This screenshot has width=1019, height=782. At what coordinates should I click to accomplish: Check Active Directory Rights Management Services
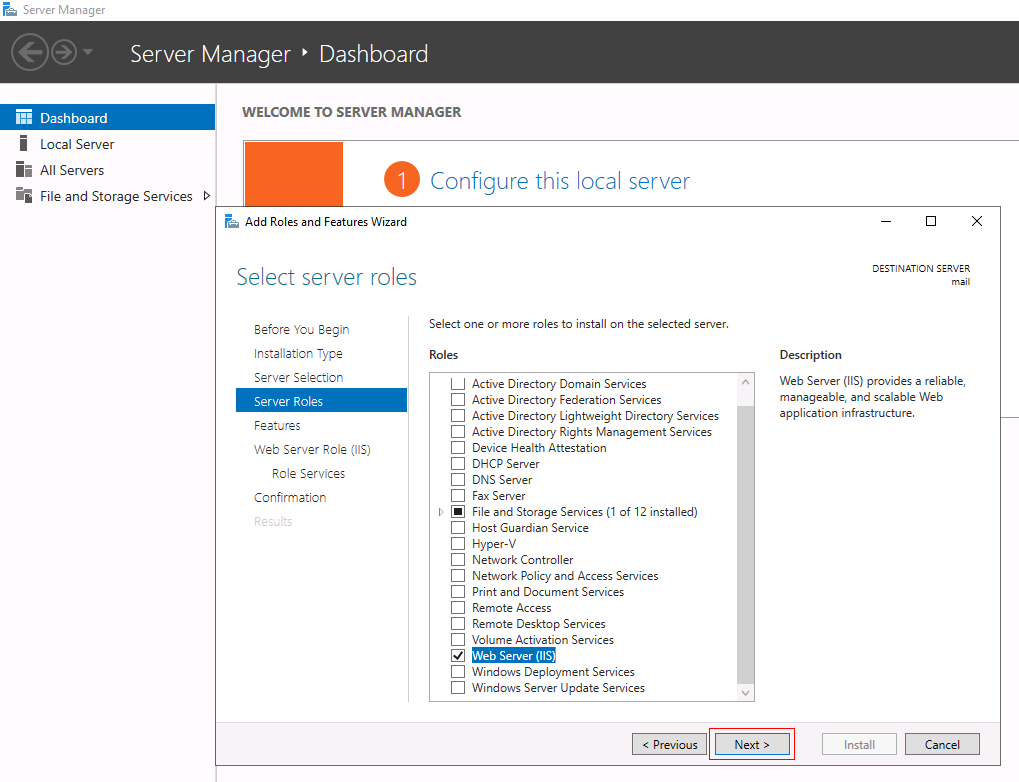pyautogui.click(x=458, y=432)
